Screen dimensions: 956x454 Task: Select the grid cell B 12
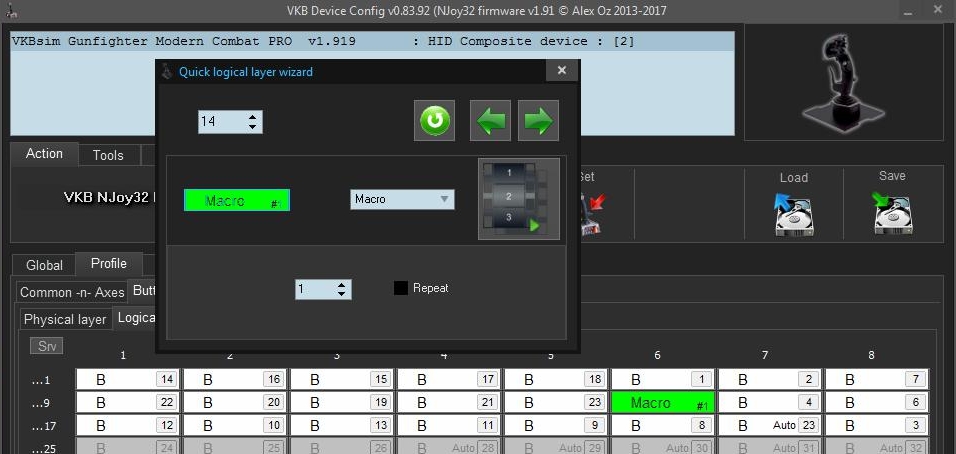127,425
